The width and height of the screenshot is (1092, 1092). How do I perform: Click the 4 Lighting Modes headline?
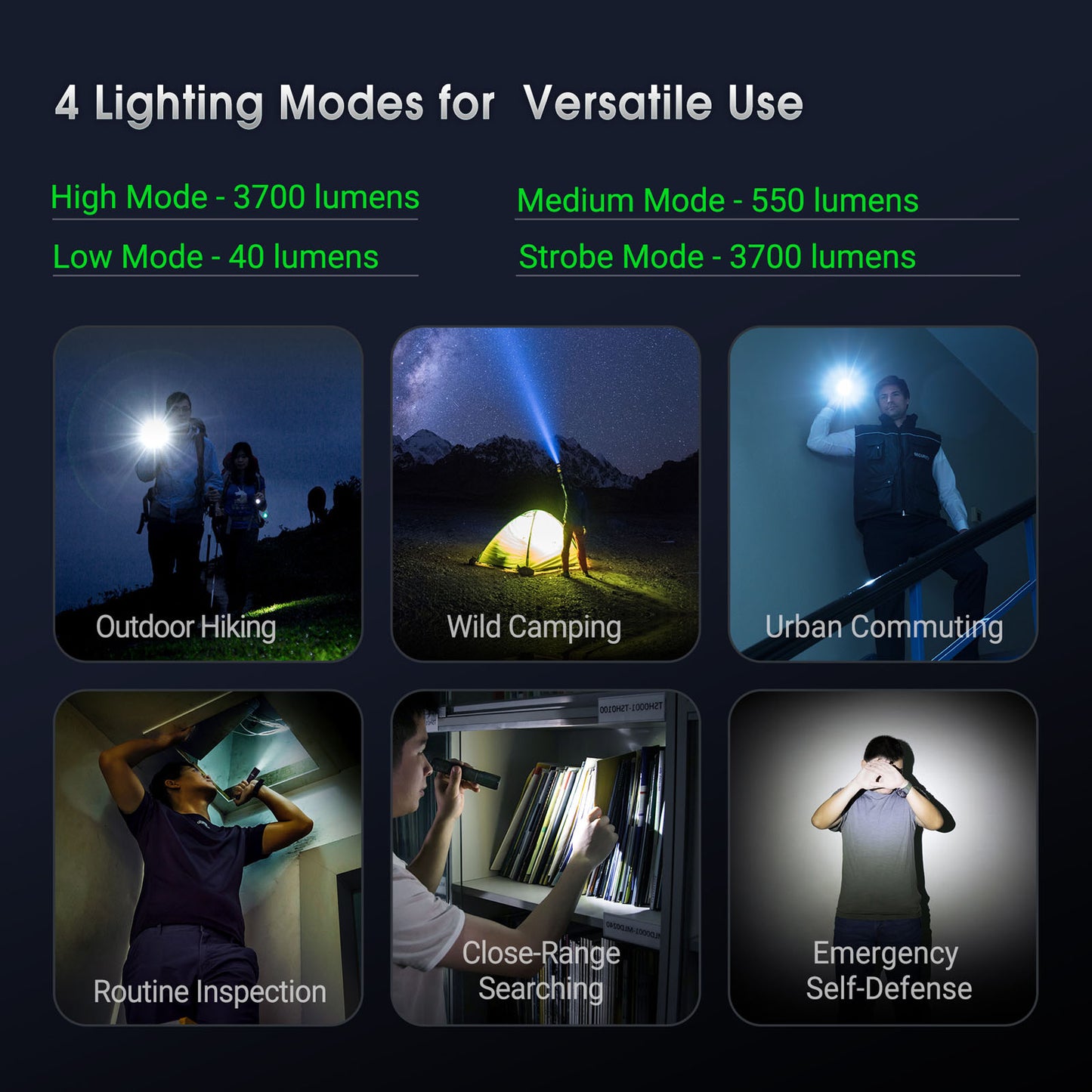(428, 103)
